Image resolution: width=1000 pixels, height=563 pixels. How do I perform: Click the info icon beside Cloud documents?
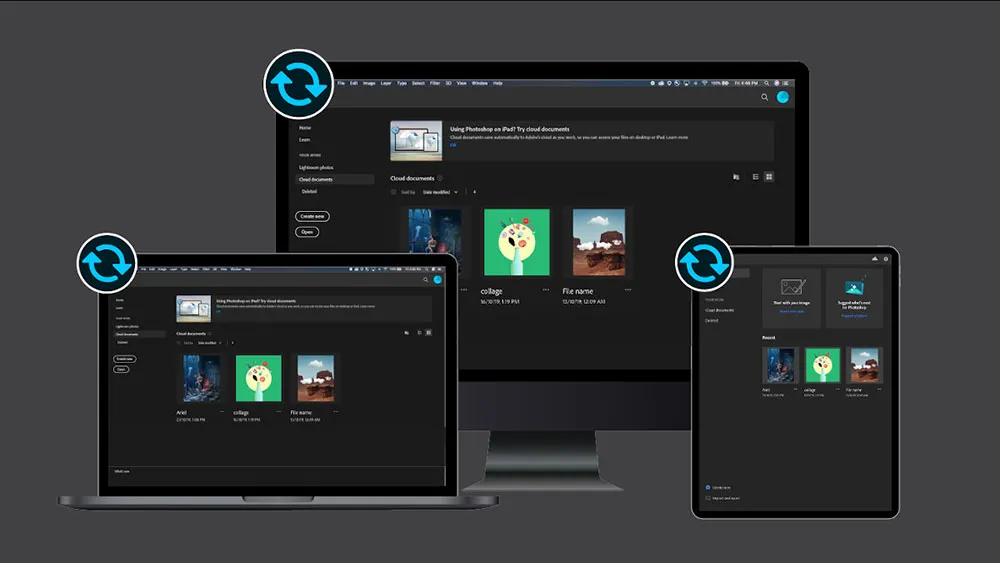(x=440, y=178)
